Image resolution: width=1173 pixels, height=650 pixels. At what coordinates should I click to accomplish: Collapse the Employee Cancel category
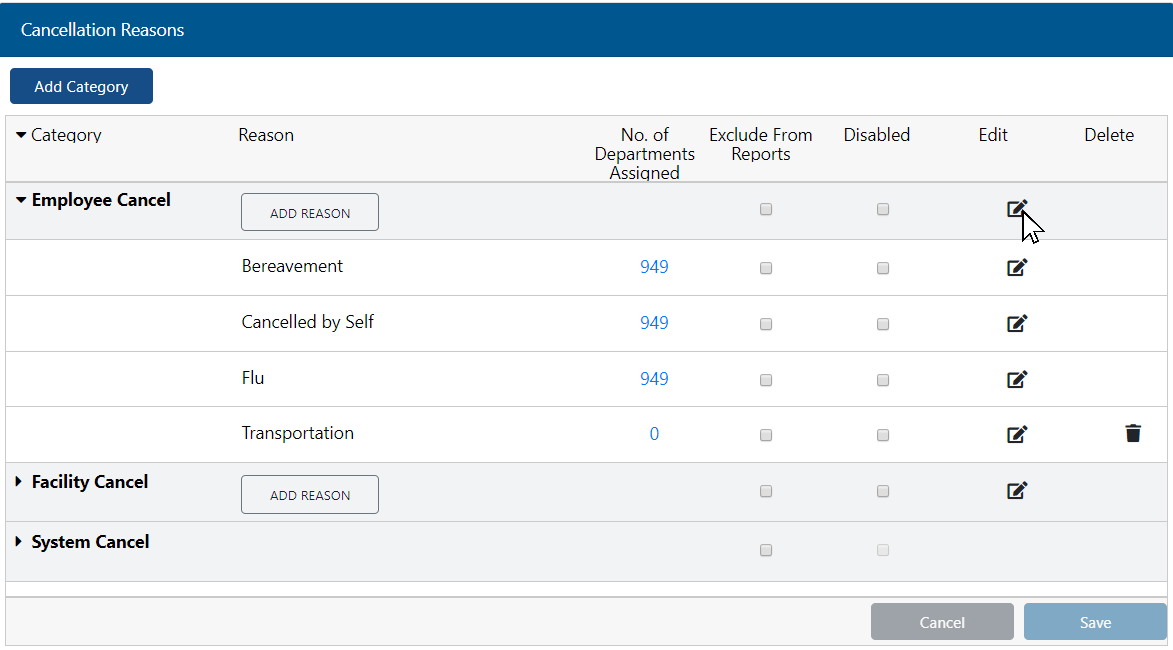coord(22,200)
